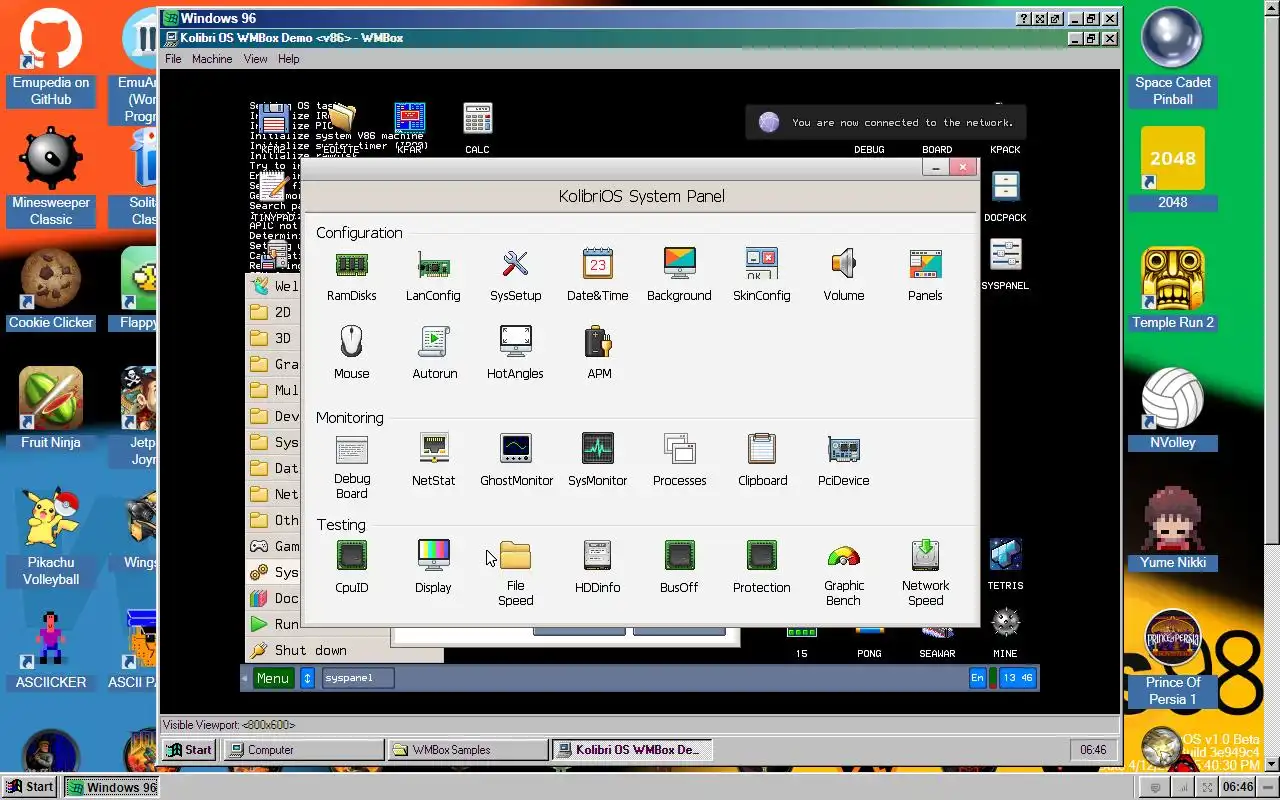Switch the En keyboard language indicator
The height and width of the screenshot is (800, 1280).
coord(977,678)
